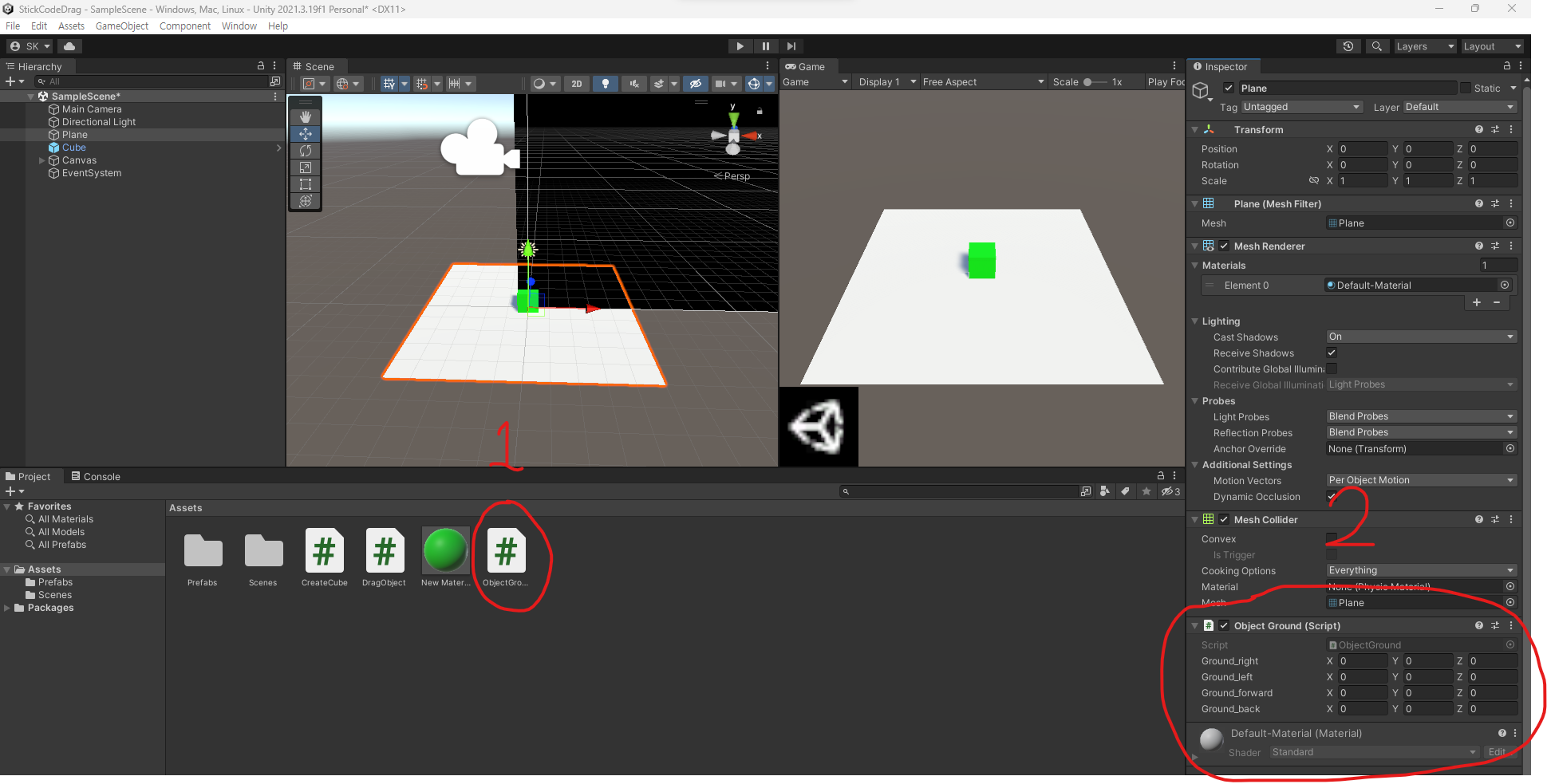The height and width of the screenshot is (784, 1547).
Task: Open scene camera settings dropdown
Action: 725,83
